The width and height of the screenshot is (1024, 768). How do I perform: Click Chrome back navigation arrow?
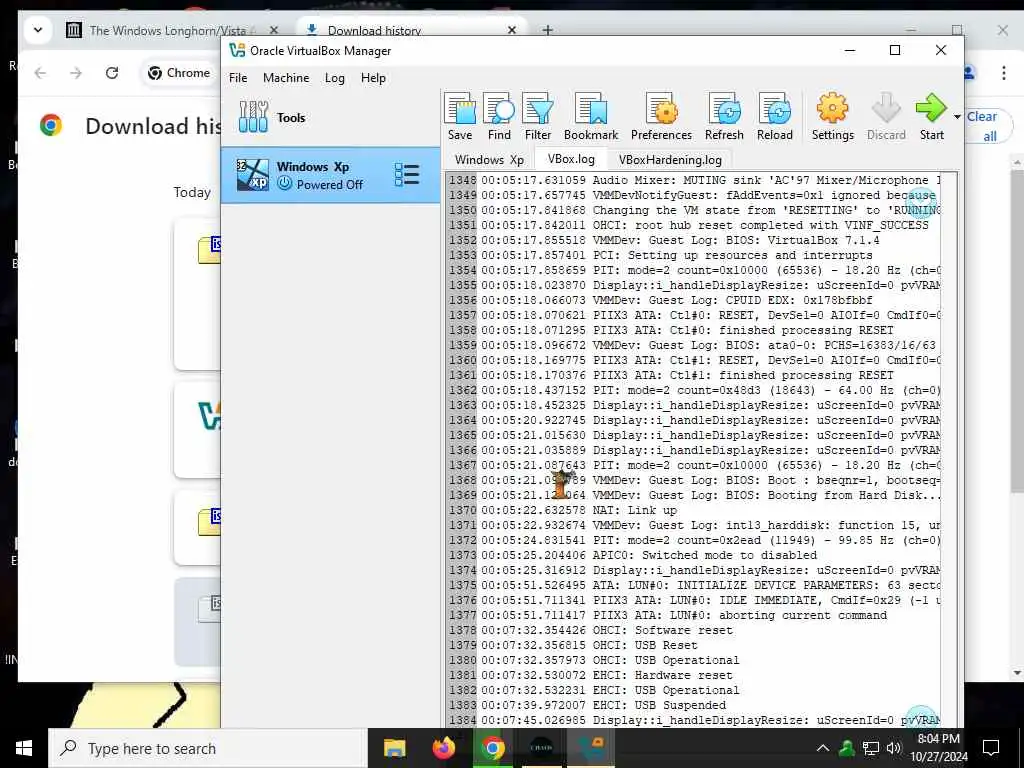(40, 72)
